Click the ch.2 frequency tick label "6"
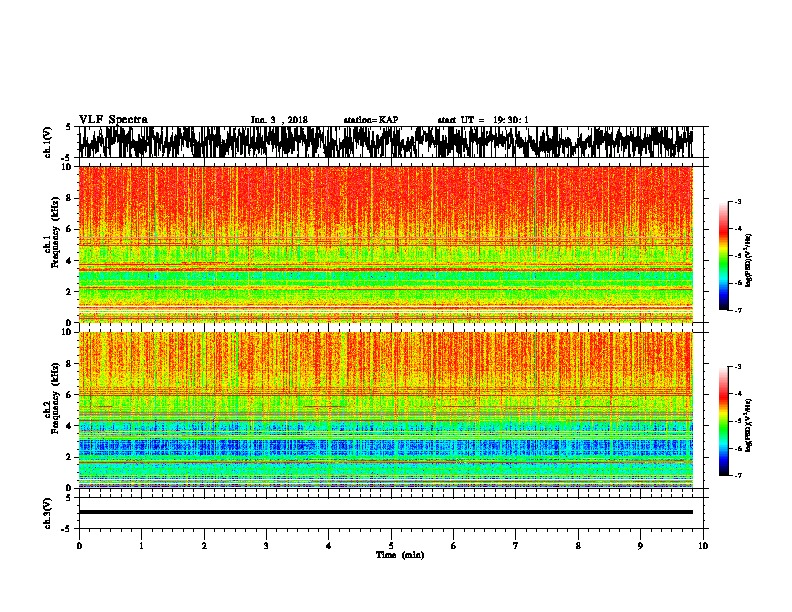Screen dimensions: 792x612 tap(70, 395)
